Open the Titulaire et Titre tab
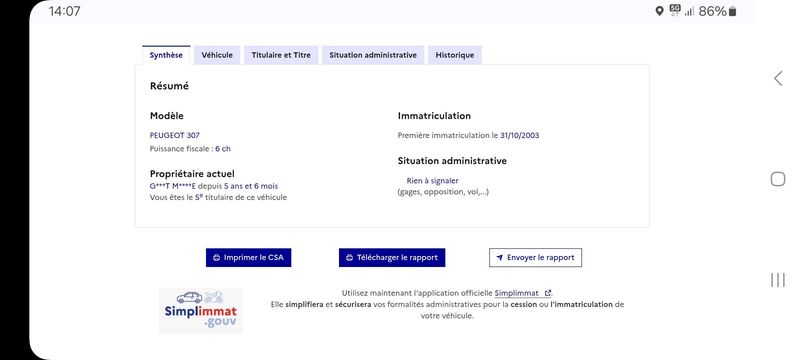Screen dimensions: 800x360 coord(281,55)
